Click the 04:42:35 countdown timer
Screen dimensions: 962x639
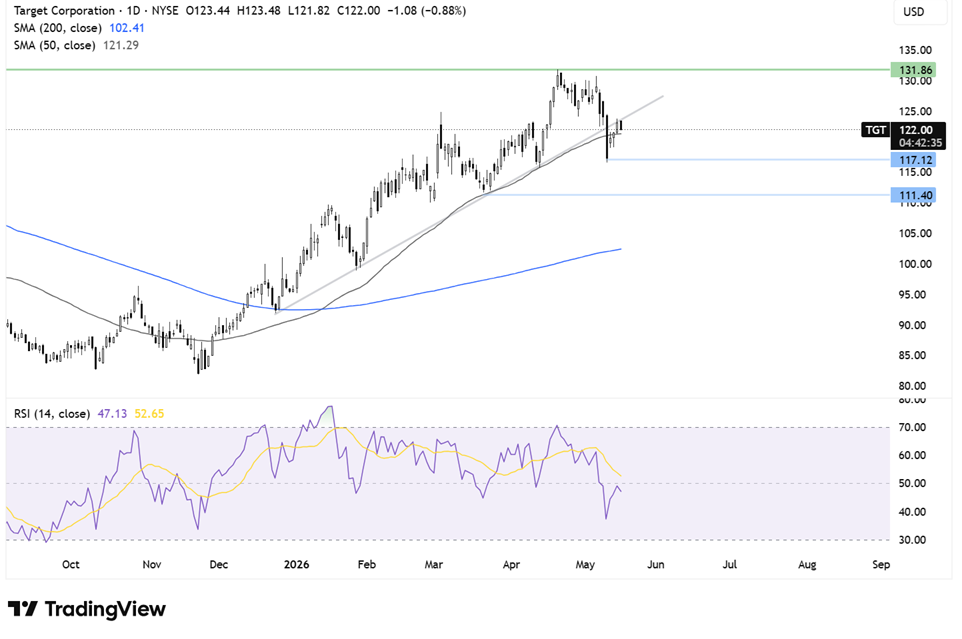click(919, 143)
